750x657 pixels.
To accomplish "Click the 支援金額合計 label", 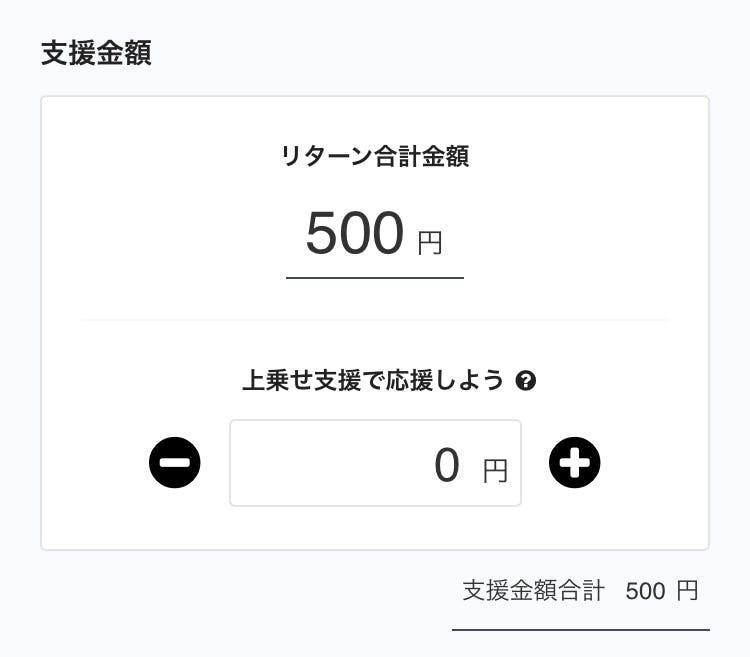I will click(x=533, y=591).
